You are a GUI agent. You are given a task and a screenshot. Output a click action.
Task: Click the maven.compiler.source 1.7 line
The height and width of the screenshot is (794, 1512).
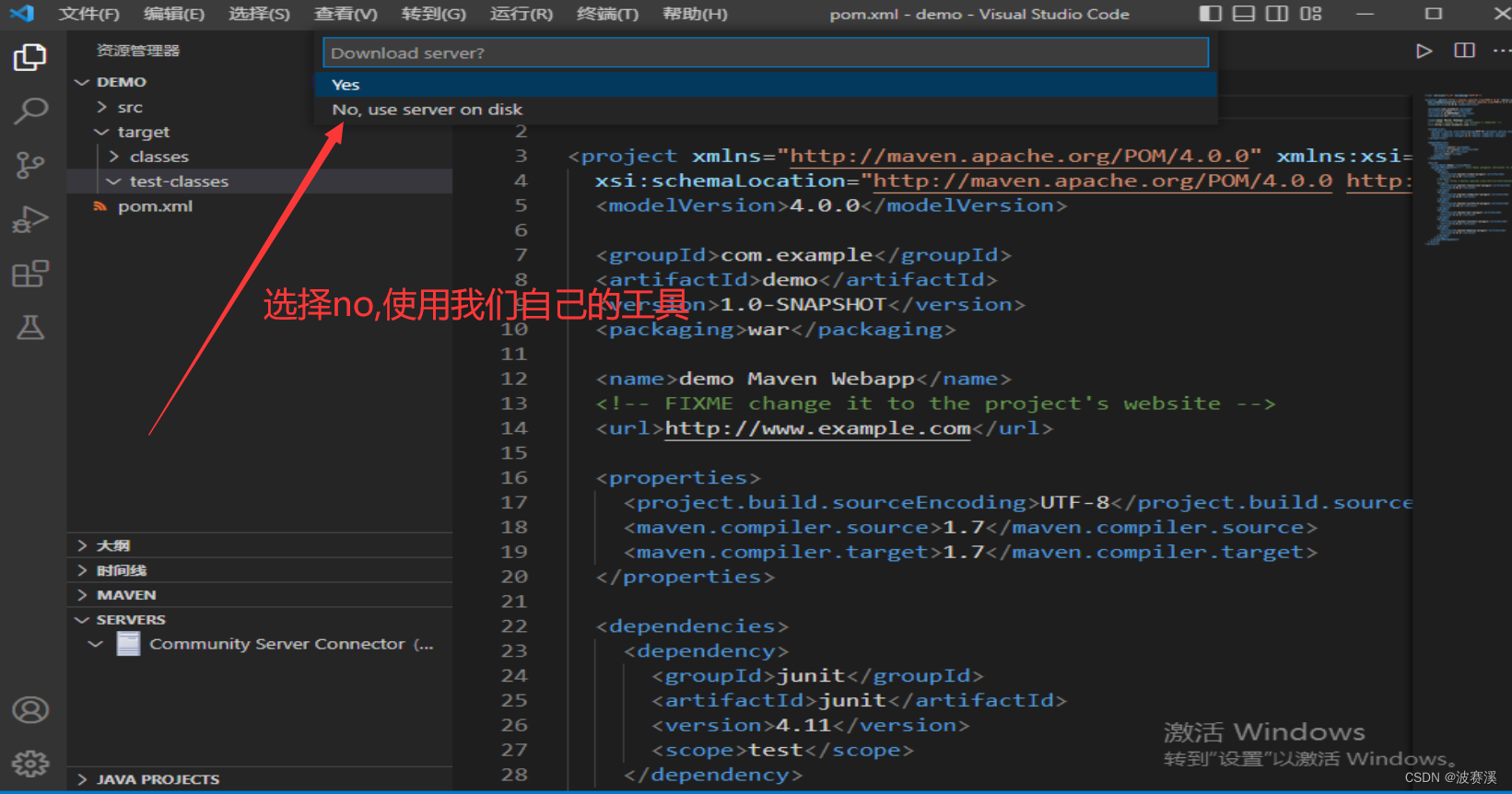(x=970, y=528)
